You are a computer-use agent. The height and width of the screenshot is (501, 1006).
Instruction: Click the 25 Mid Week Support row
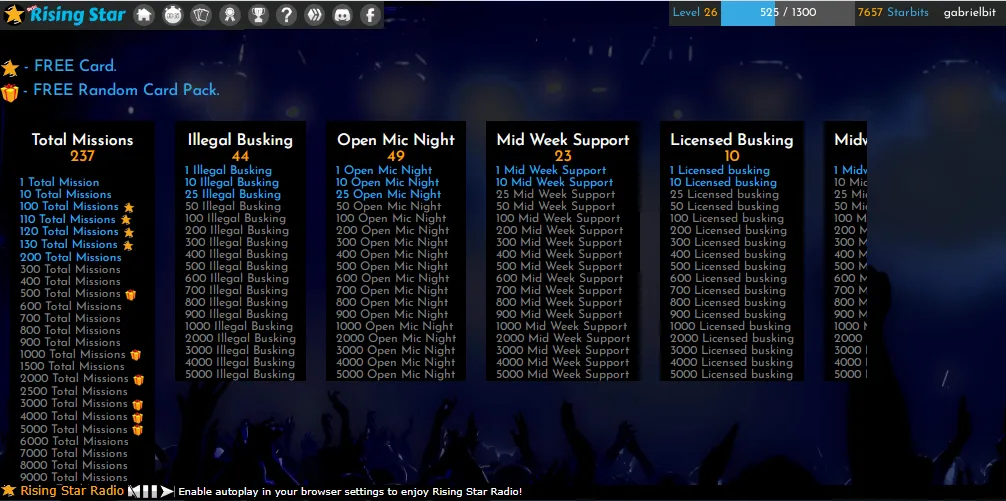coord(555,194)
